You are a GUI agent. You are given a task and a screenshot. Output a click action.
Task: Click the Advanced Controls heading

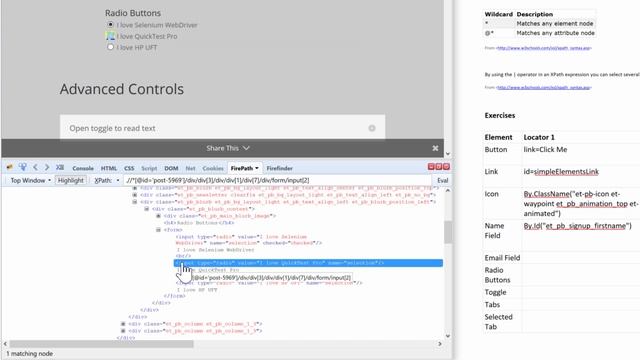click(x=122, y=89)
